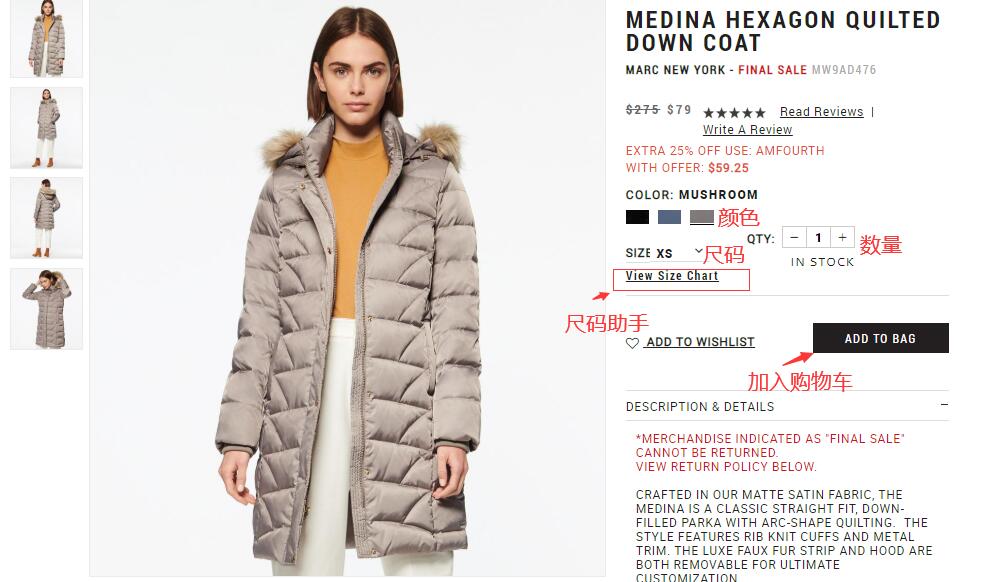The height and width of the screenshot is (582, 982).
Task: Click the Write A Review link
Action: pyautogui.click(x=747, y=130)
